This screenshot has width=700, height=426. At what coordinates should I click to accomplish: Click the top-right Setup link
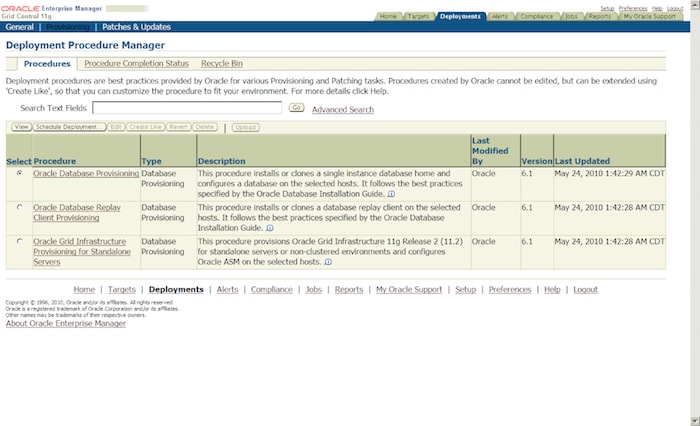point(607,8)
